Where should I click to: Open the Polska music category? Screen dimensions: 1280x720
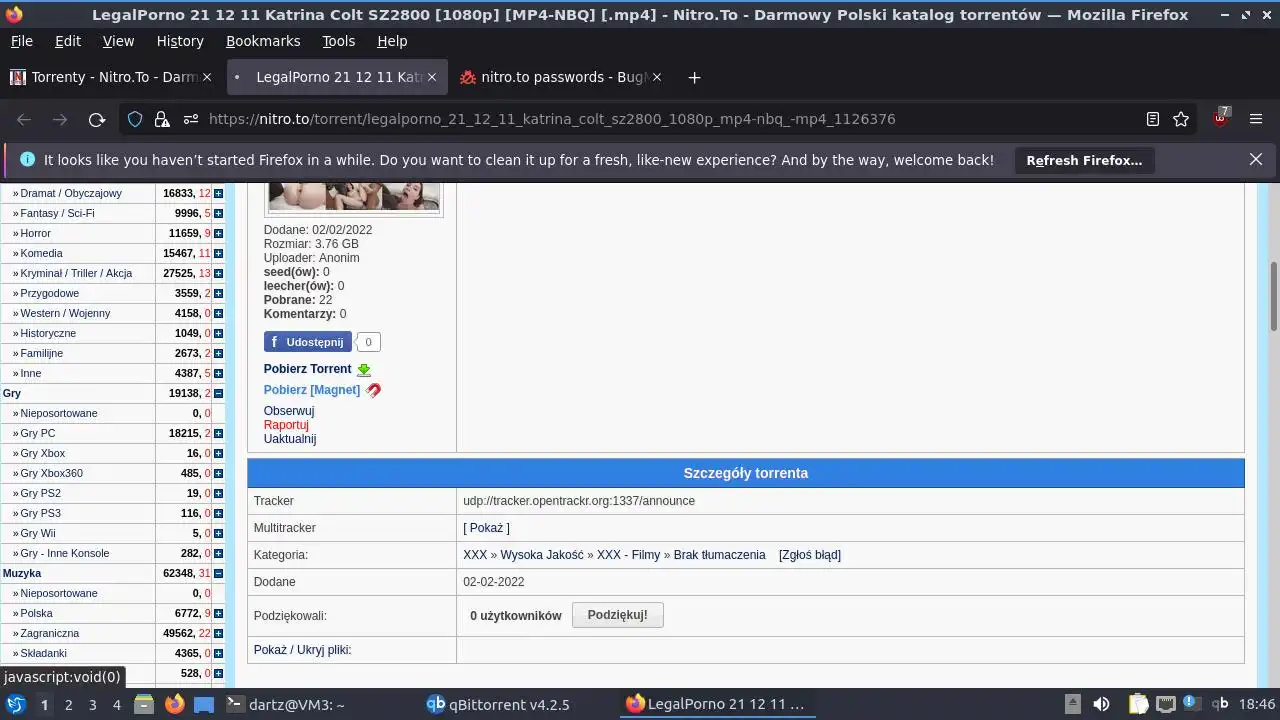(x=36, y=613)
